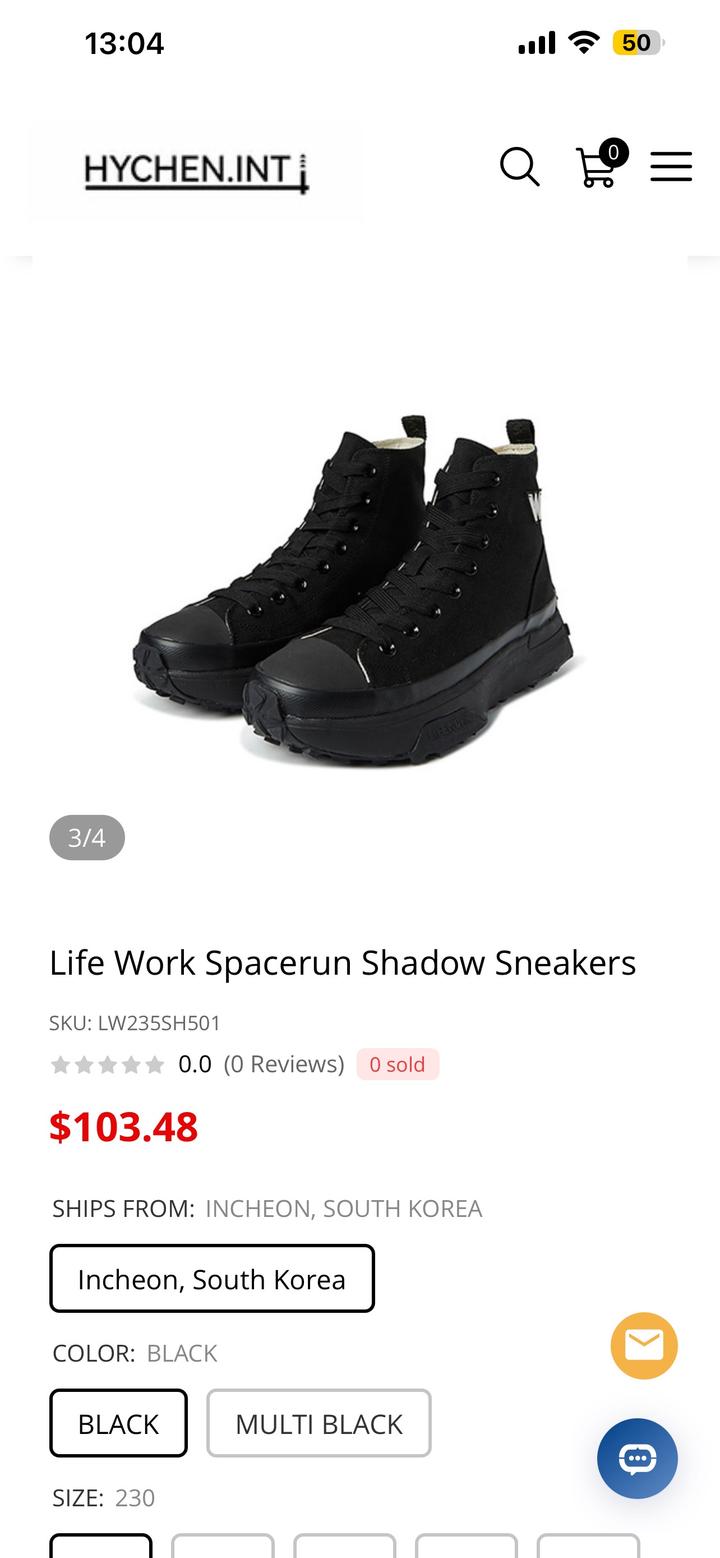Tap the black sneakers product image
Screen dimensions: 720x1558
tap(359, 590)
